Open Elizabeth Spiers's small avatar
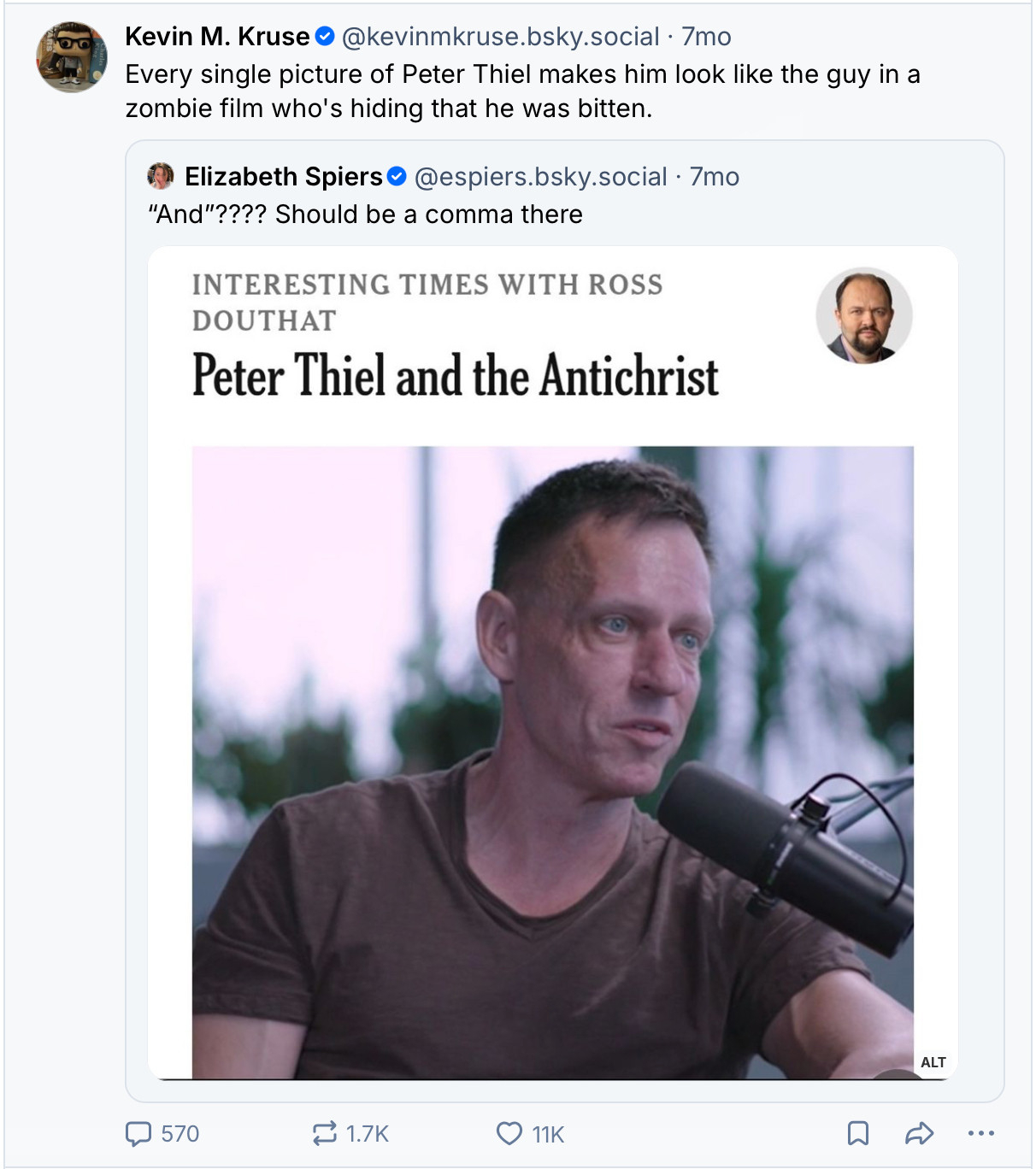 click(x=161, y=176)
